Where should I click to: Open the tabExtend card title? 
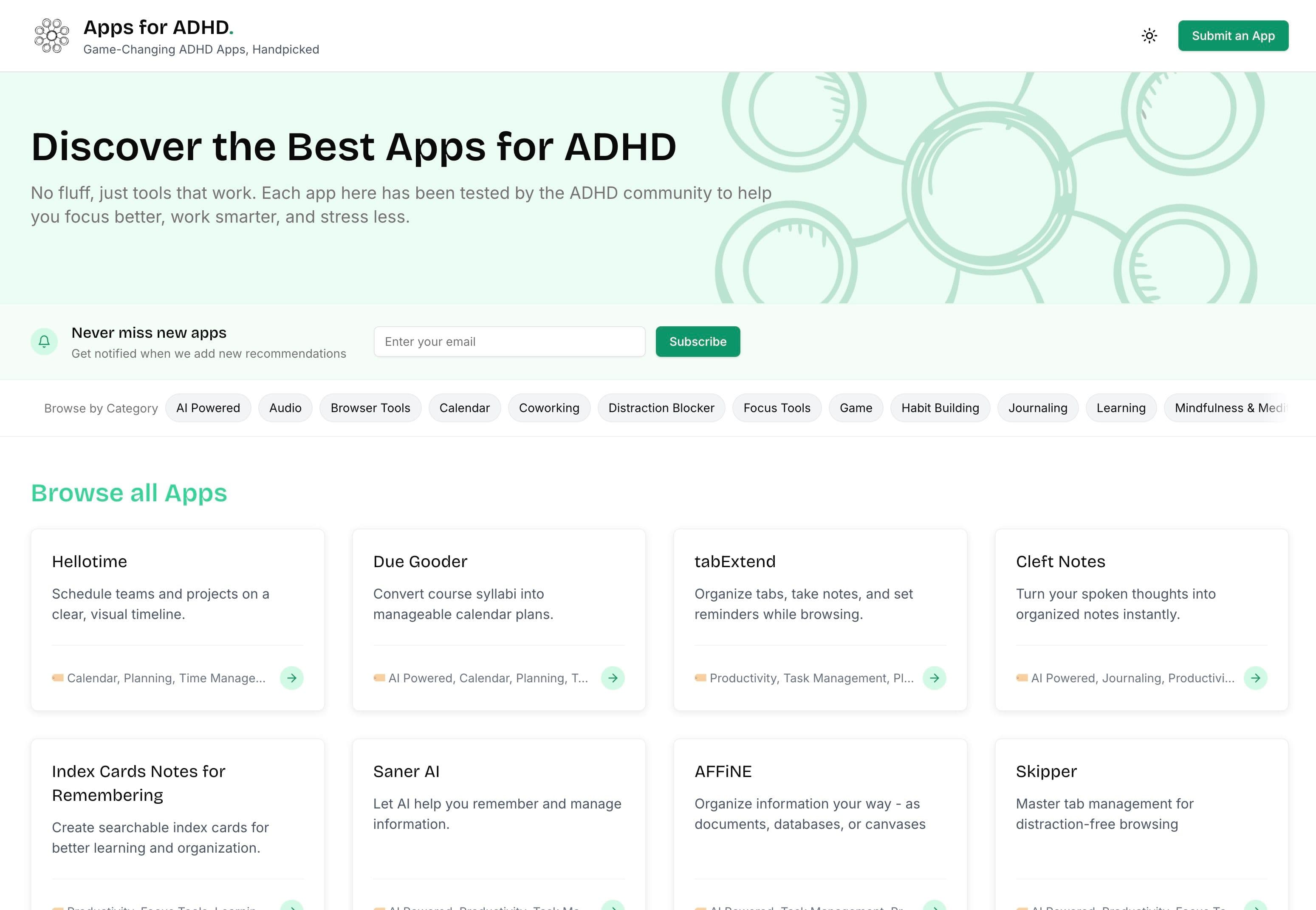pos(734,562)
